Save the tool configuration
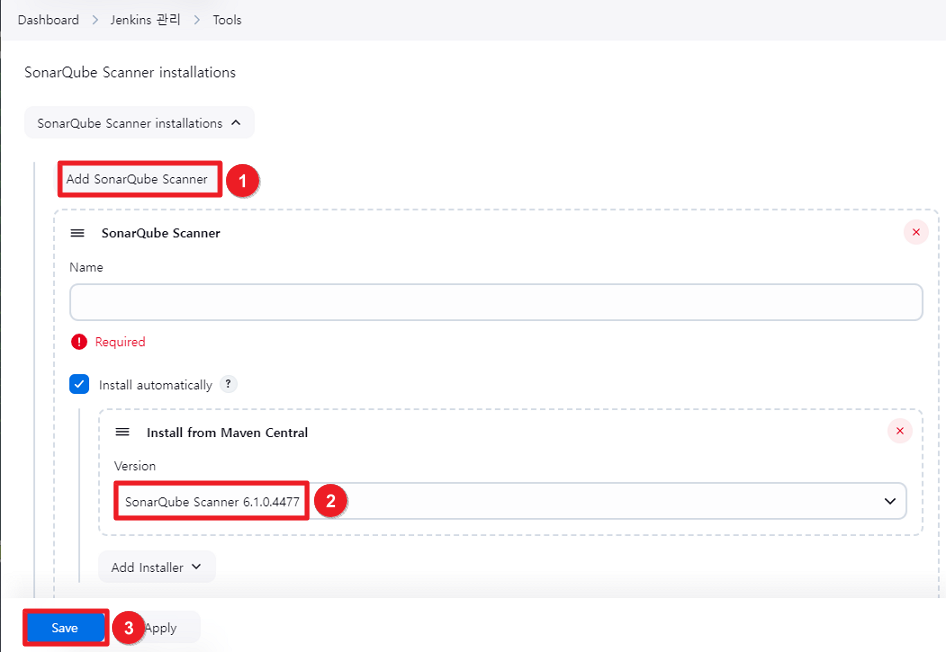This screenshot has height=652, width=946. click(65, 628)
